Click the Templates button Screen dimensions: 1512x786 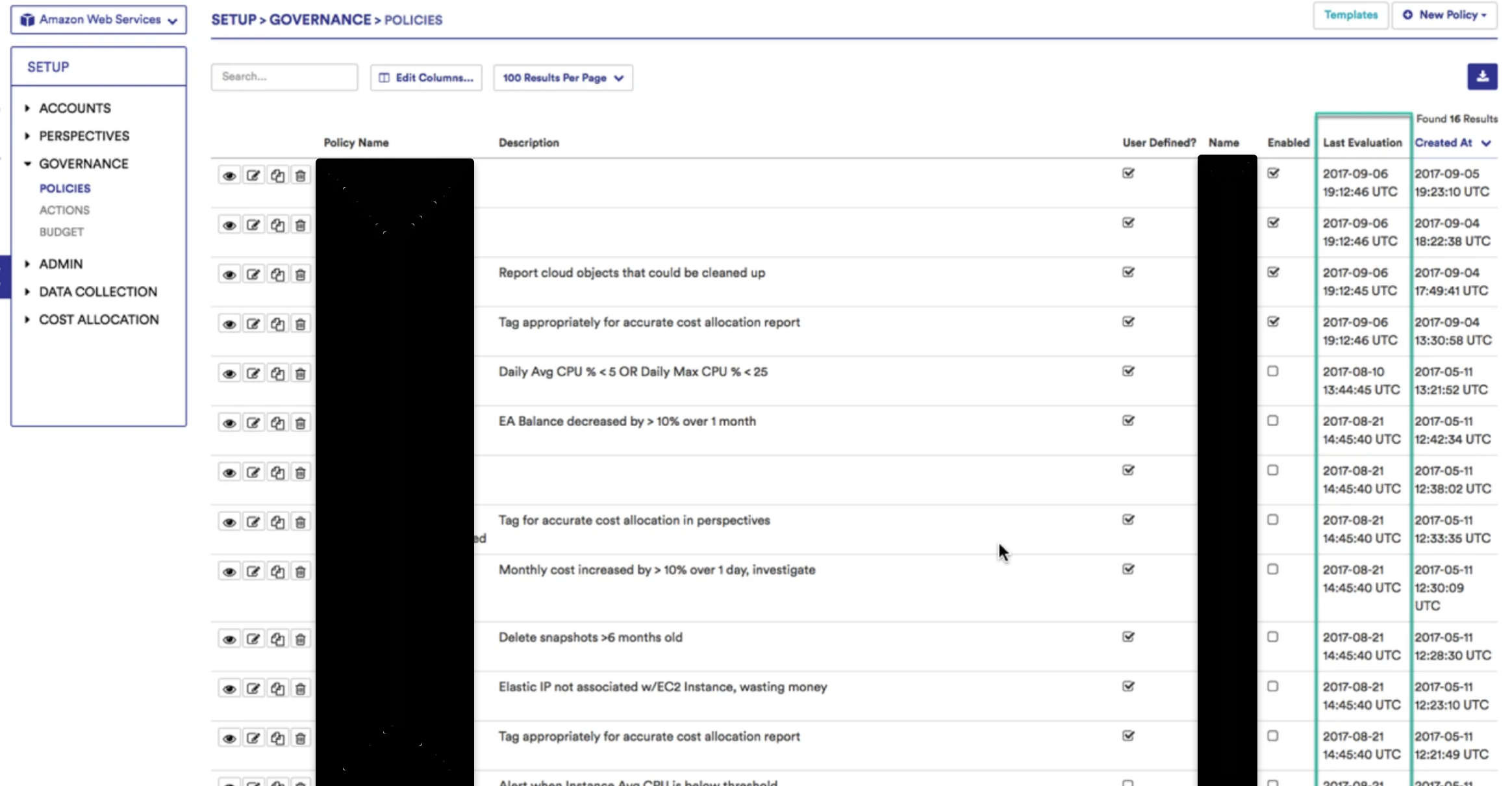tap(1350, 15)
